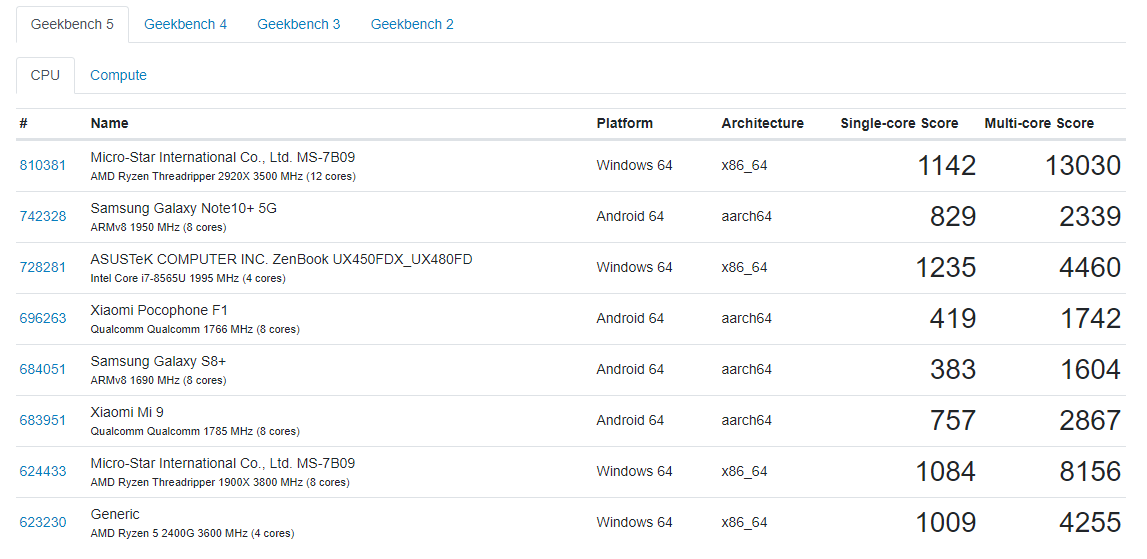Viewport: 1147px width, 559px height.
Task: Open result link 623230
Action: 42,522
